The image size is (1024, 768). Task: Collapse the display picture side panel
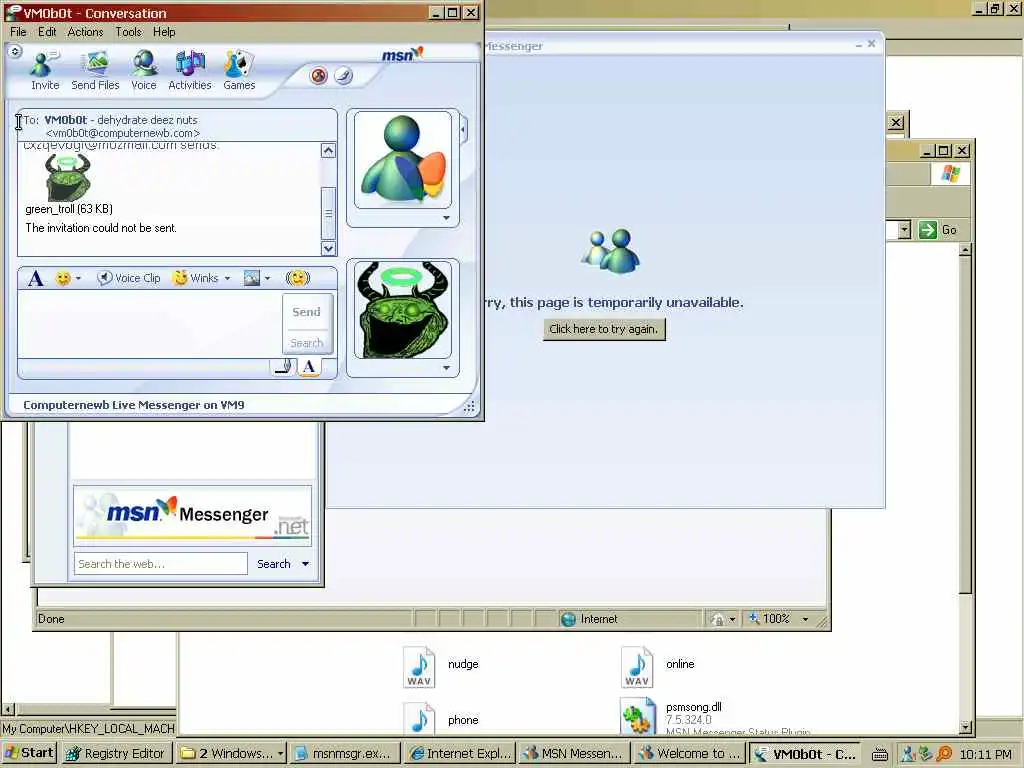463,129
